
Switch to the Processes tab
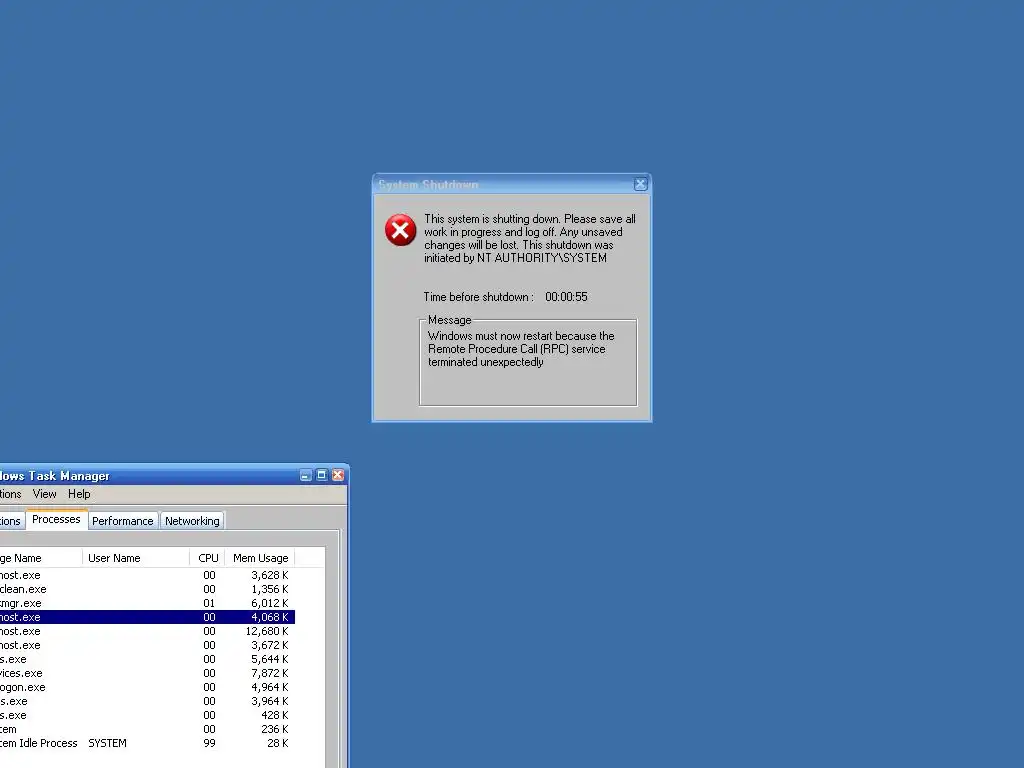pos(56,520)
